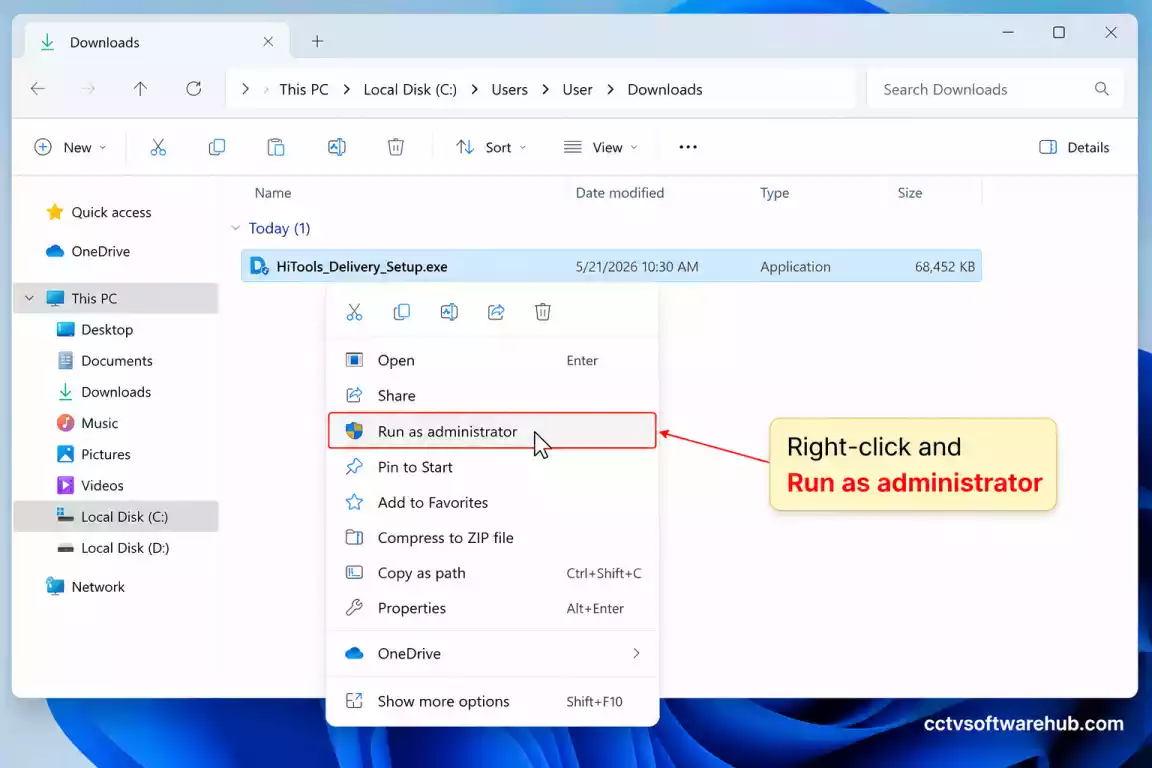Click the HiTools_Delivery_Setup.exe file icon
The image size is (1152, 768).
click(259, 266)
